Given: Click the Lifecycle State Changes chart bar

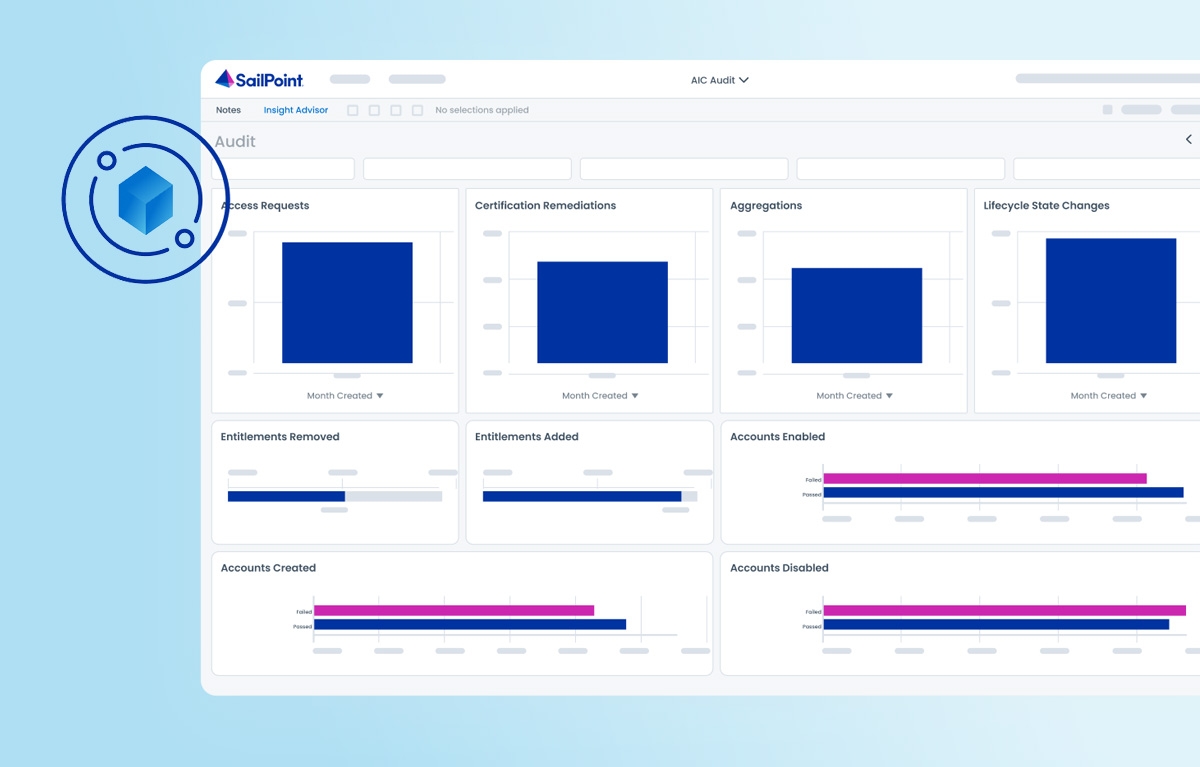Looking at the screenshot, I should (1111, 300).
